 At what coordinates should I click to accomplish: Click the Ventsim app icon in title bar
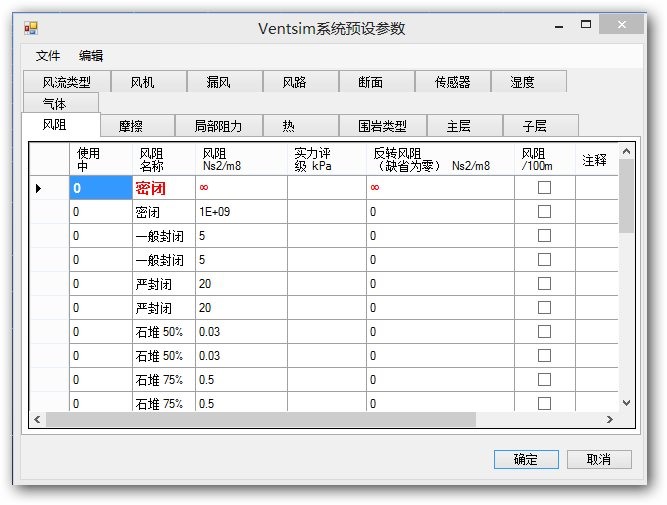(x=31, y=29)
